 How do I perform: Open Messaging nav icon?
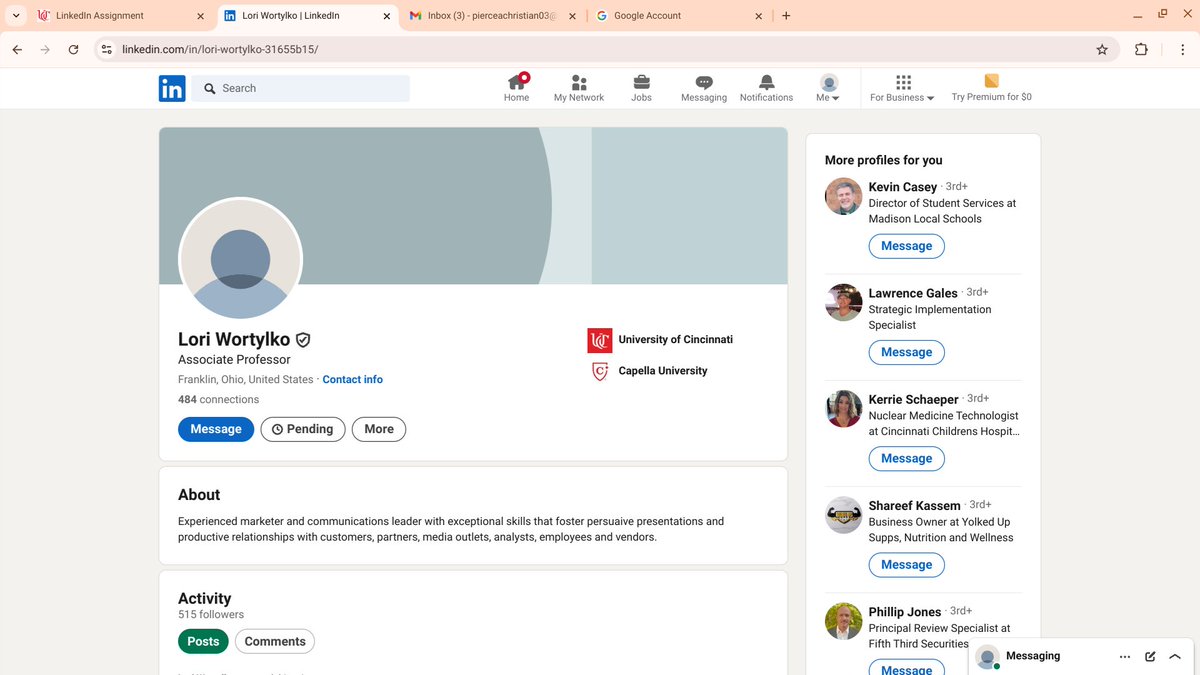pyautogui.click(x=704, y=88)
